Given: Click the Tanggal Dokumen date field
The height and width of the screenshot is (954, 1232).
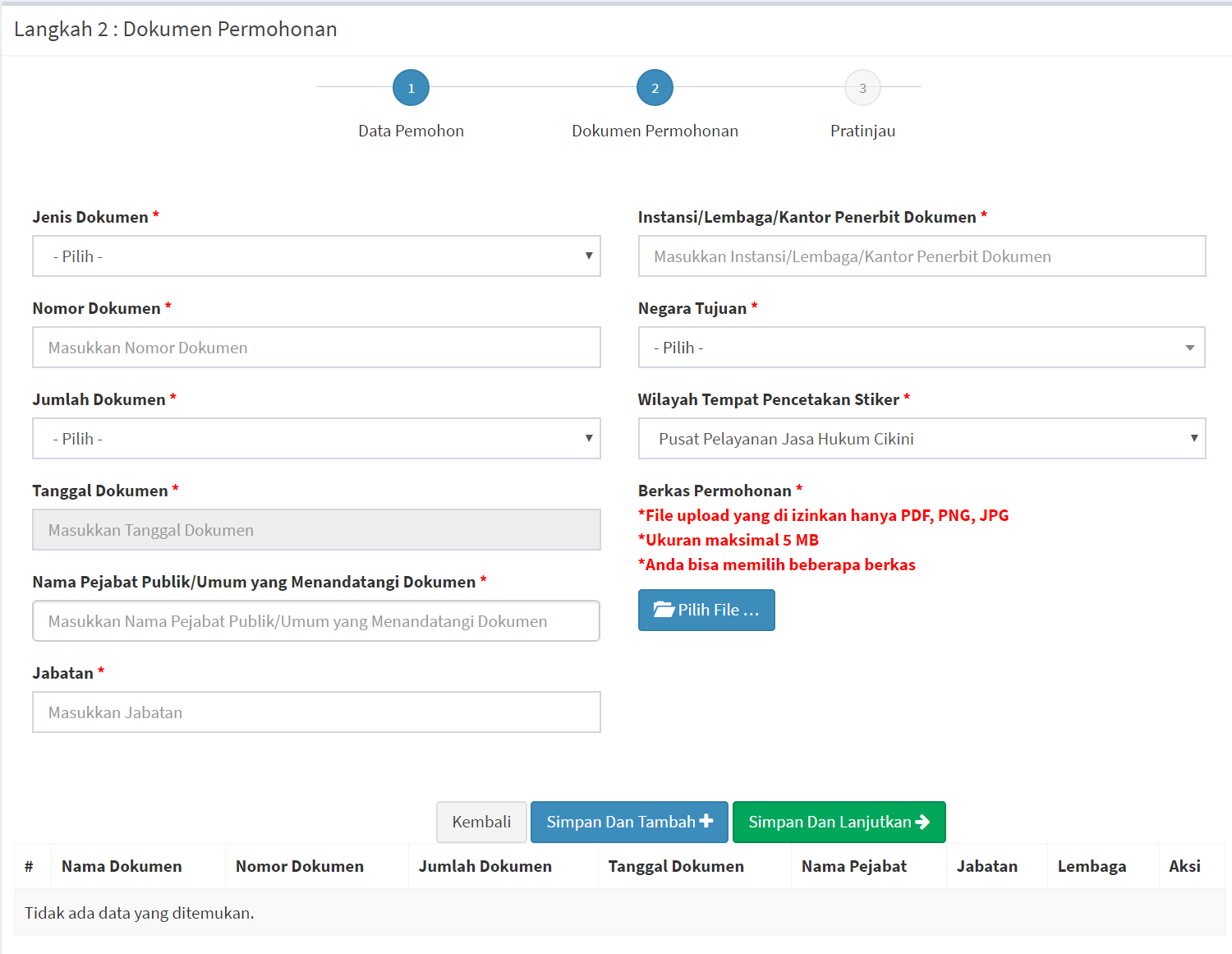Looking at the screenshot, I should (x=316, y=530).
